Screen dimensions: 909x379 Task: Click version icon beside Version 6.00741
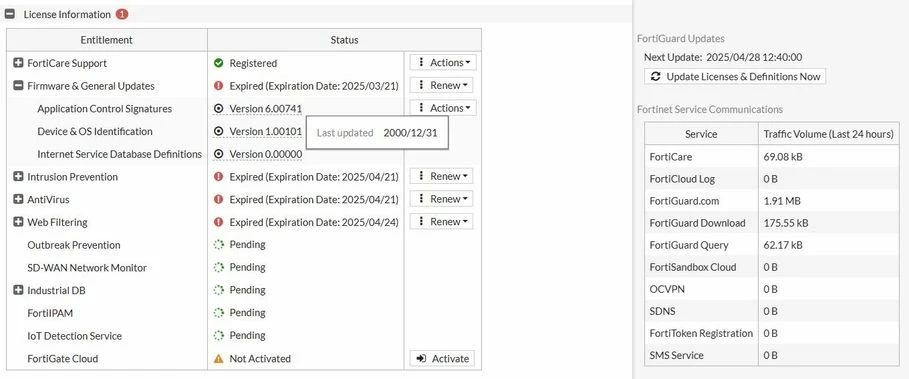click(x=218, y=108)
